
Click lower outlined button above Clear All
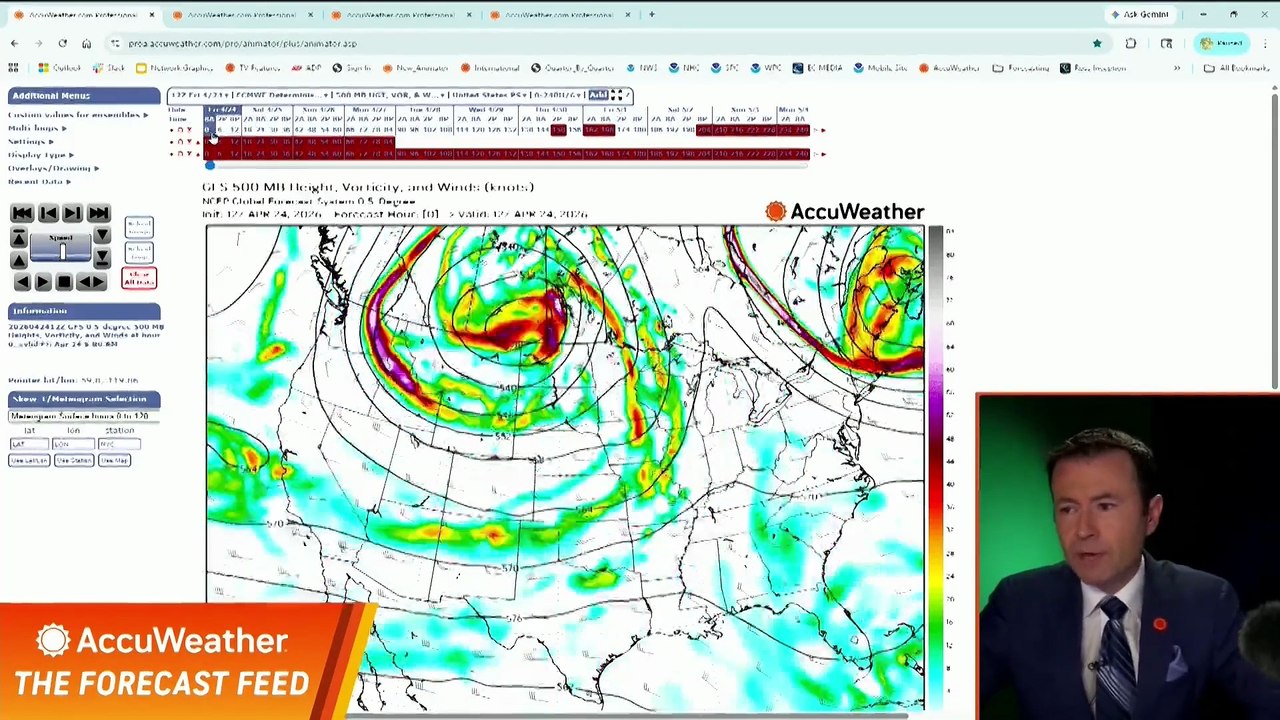[139, 252]
